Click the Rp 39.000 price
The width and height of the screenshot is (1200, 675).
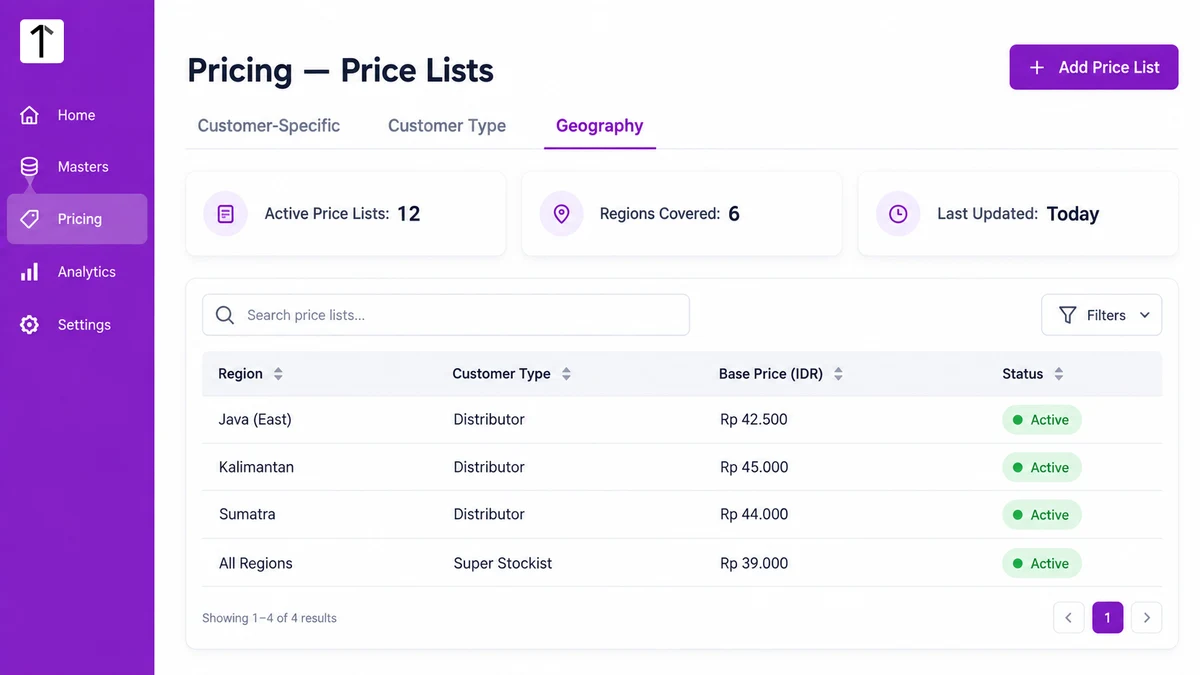[x=754, y=563]
